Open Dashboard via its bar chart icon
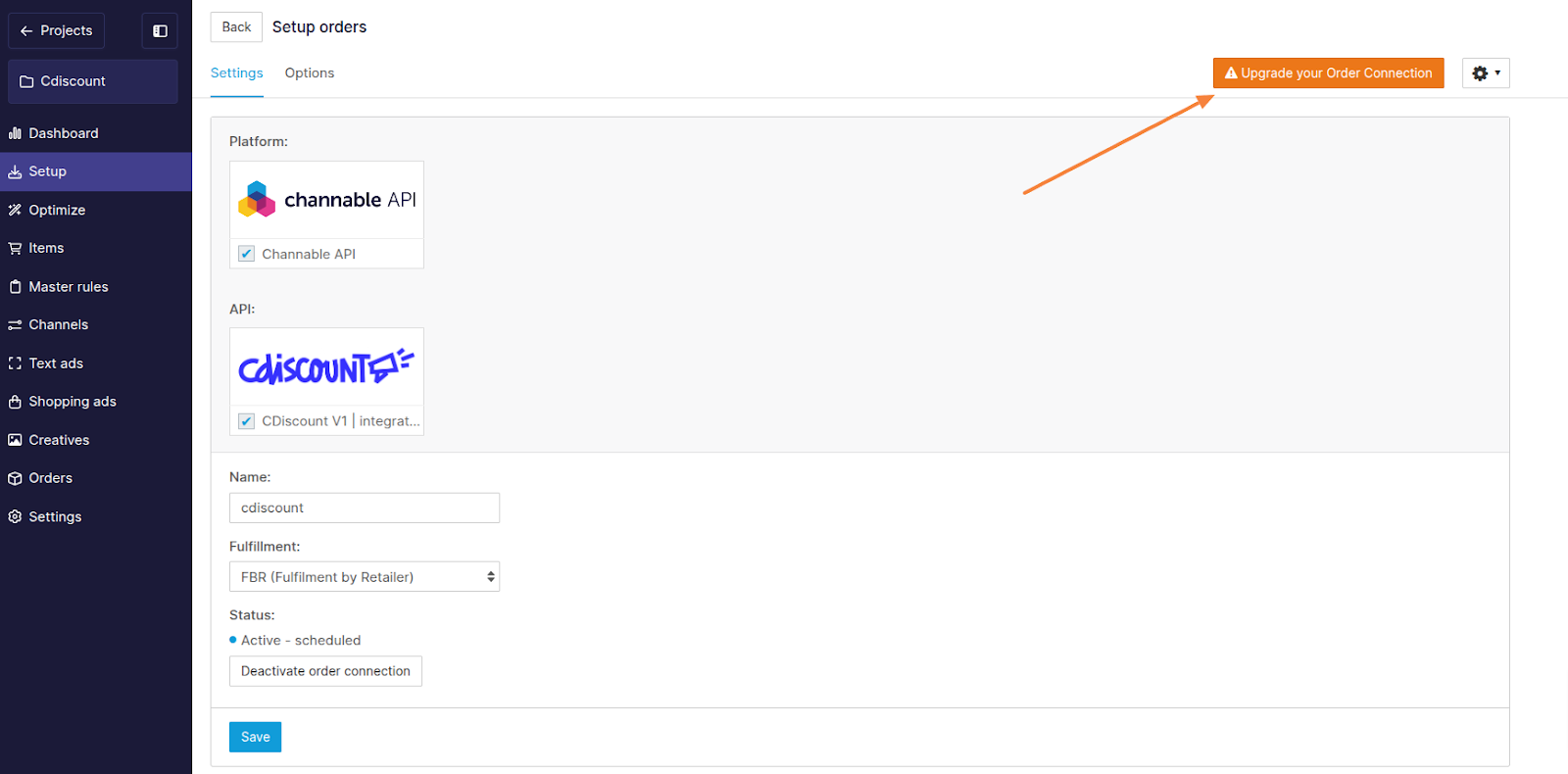 [x=15, y=133]
